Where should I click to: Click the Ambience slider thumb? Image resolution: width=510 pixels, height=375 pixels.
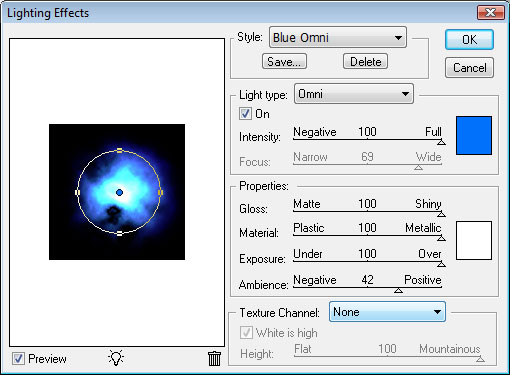398,290
